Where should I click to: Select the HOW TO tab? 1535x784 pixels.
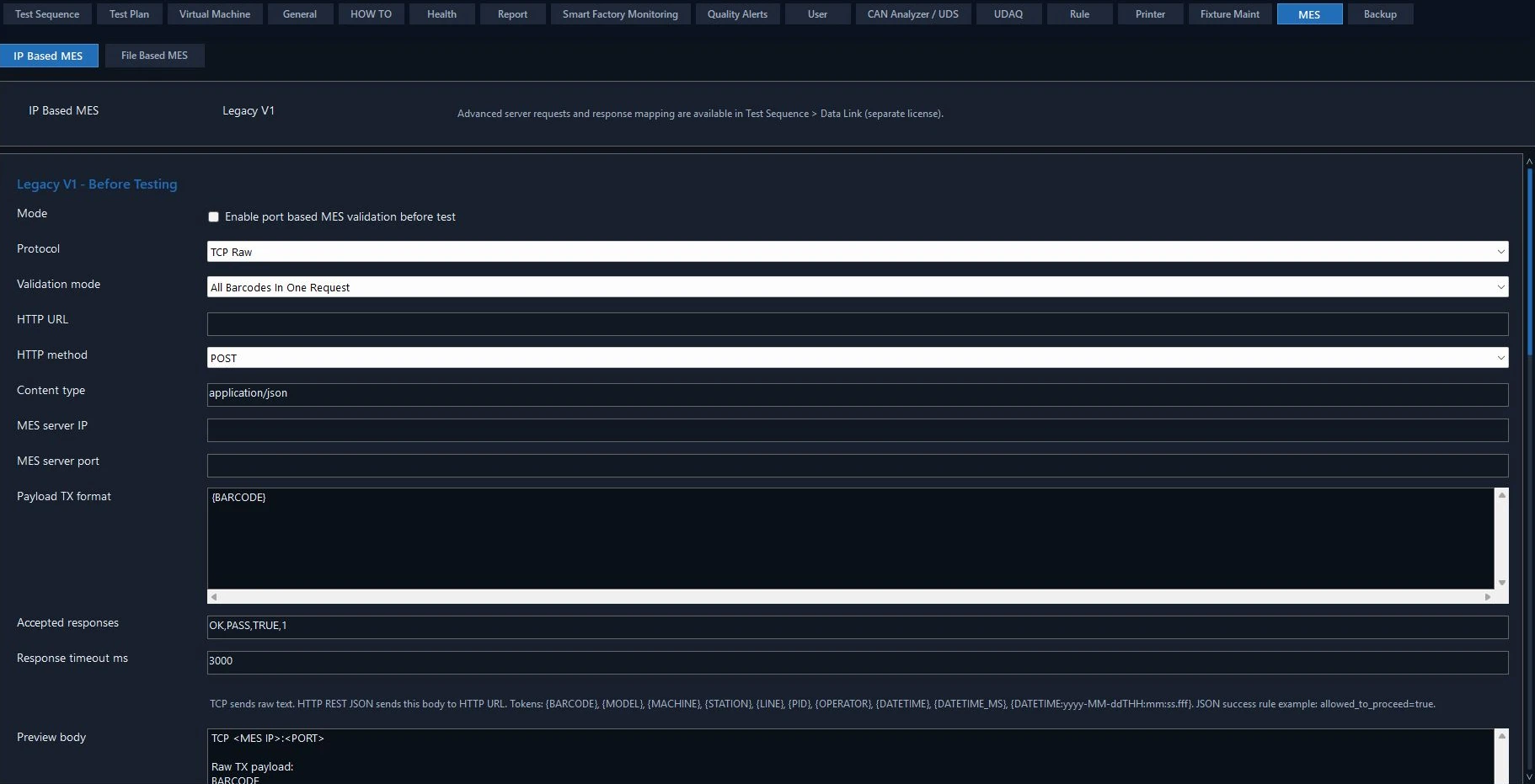[x=371, y=14]
